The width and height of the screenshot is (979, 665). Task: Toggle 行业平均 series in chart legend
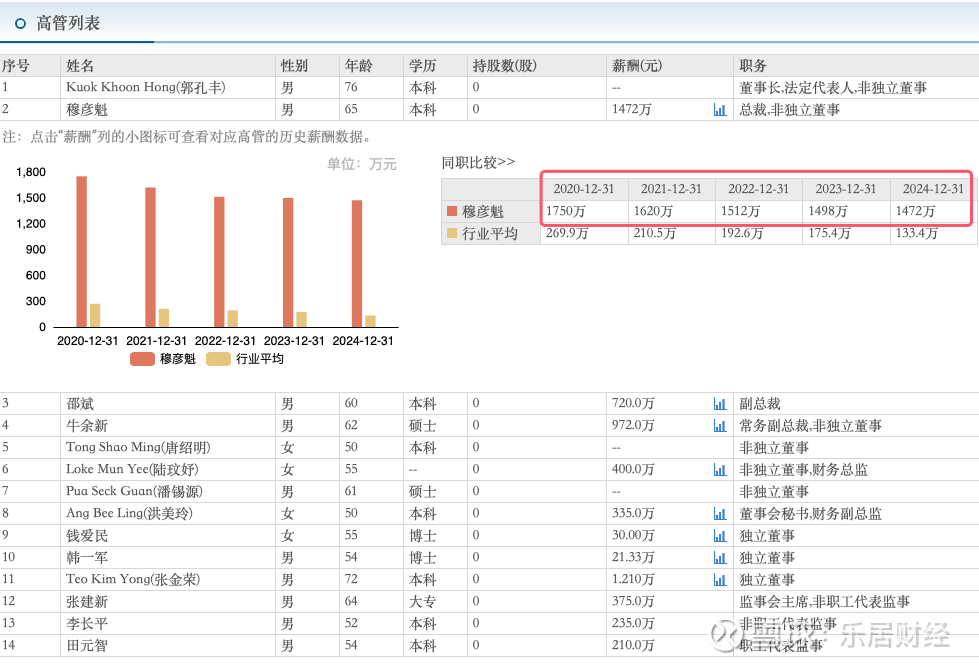point(245,359)
